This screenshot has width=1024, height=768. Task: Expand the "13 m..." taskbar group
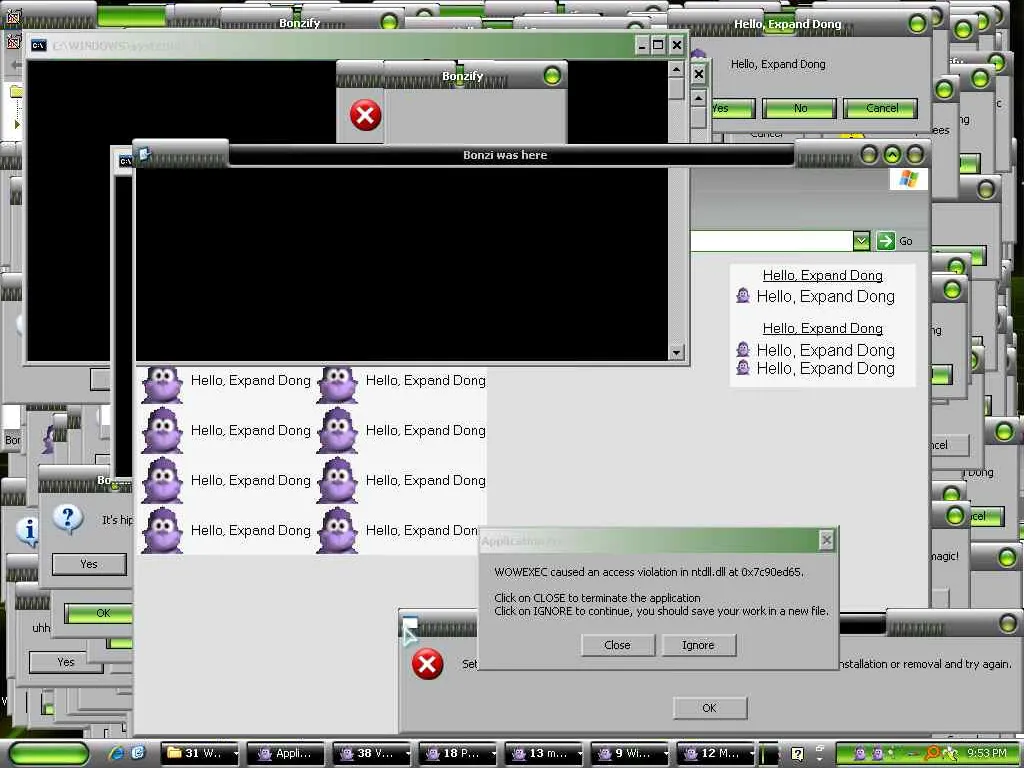(x=544, y=754)
